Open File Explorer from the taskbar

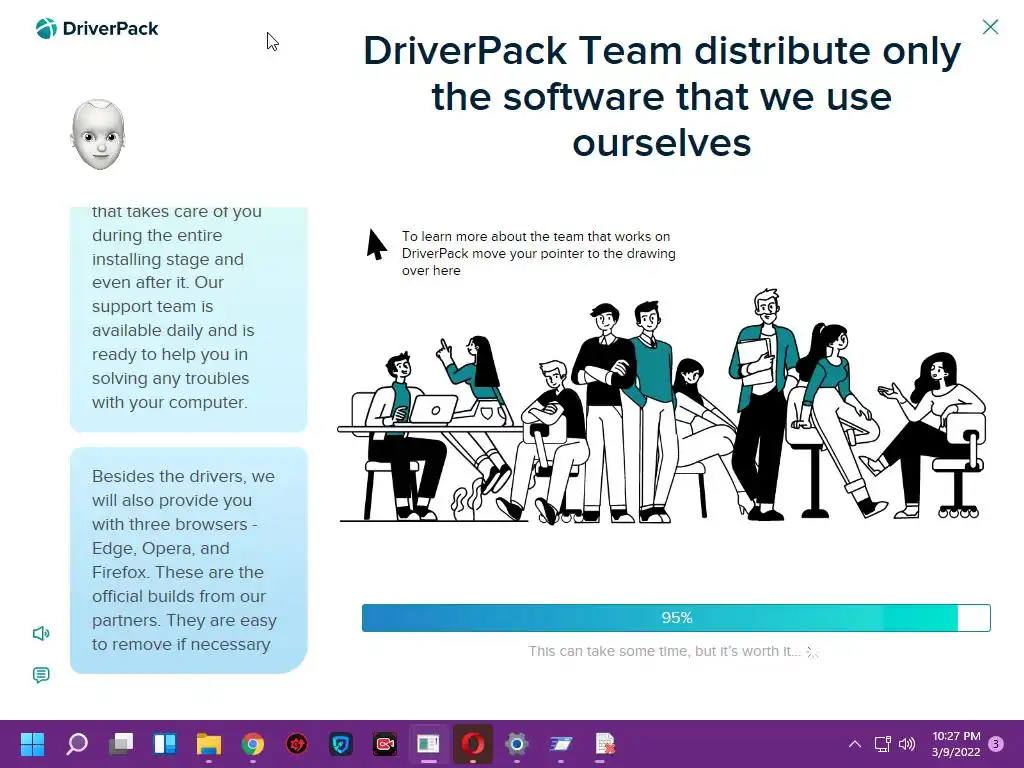209,744
